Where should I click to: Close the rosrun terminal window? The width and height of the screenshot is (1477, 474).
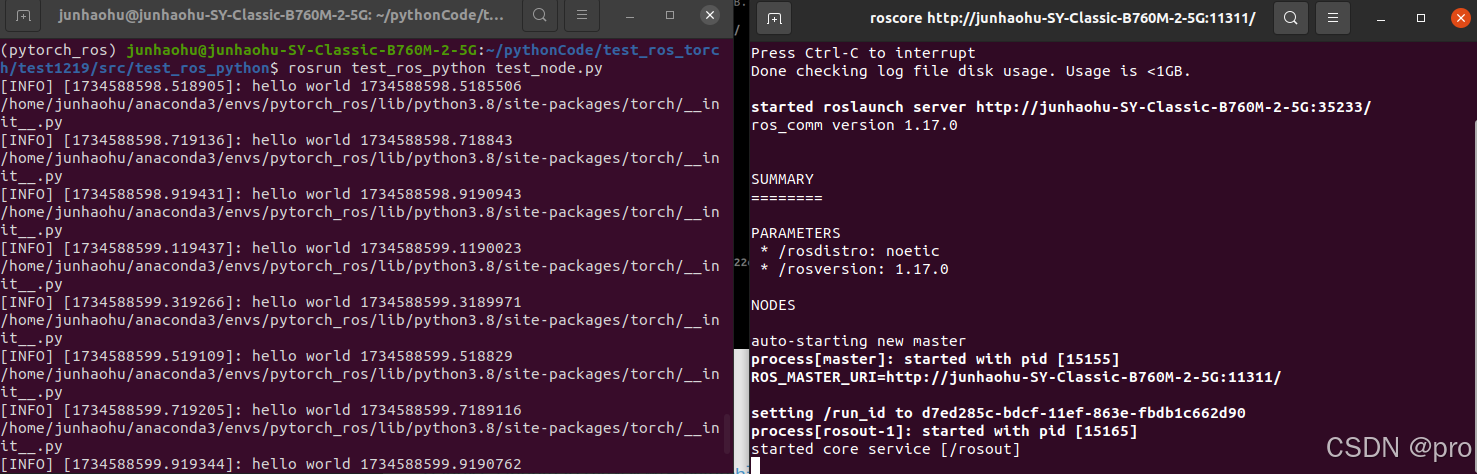(x=709, y=16)
